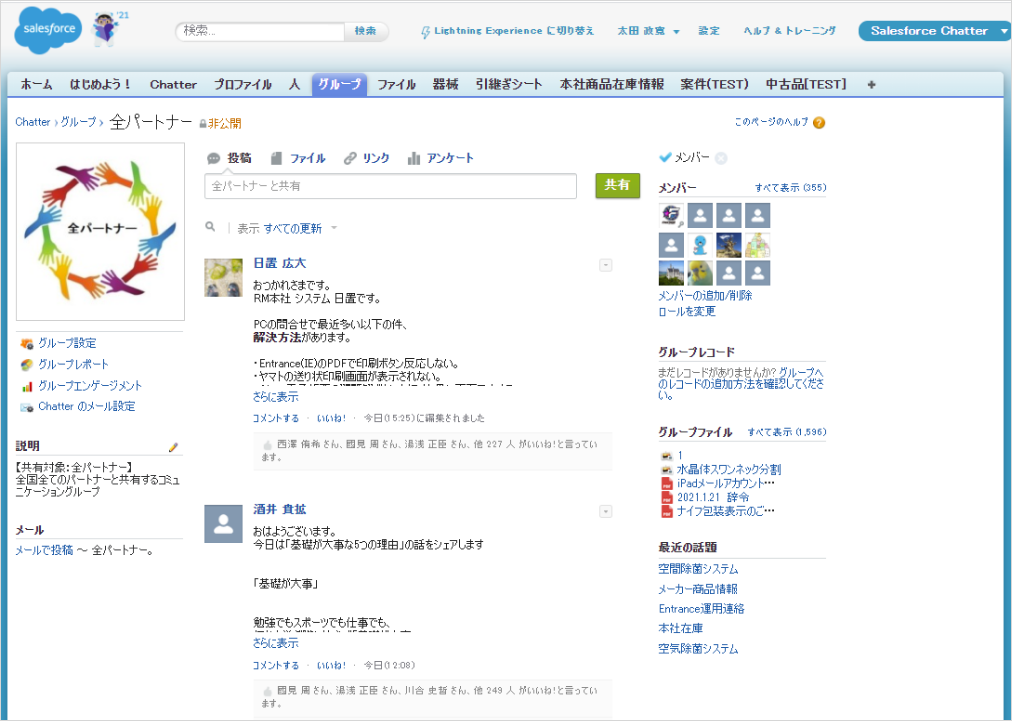Click the top search input field
This screenshot has width=1012, height=721.
coord(260,31)
